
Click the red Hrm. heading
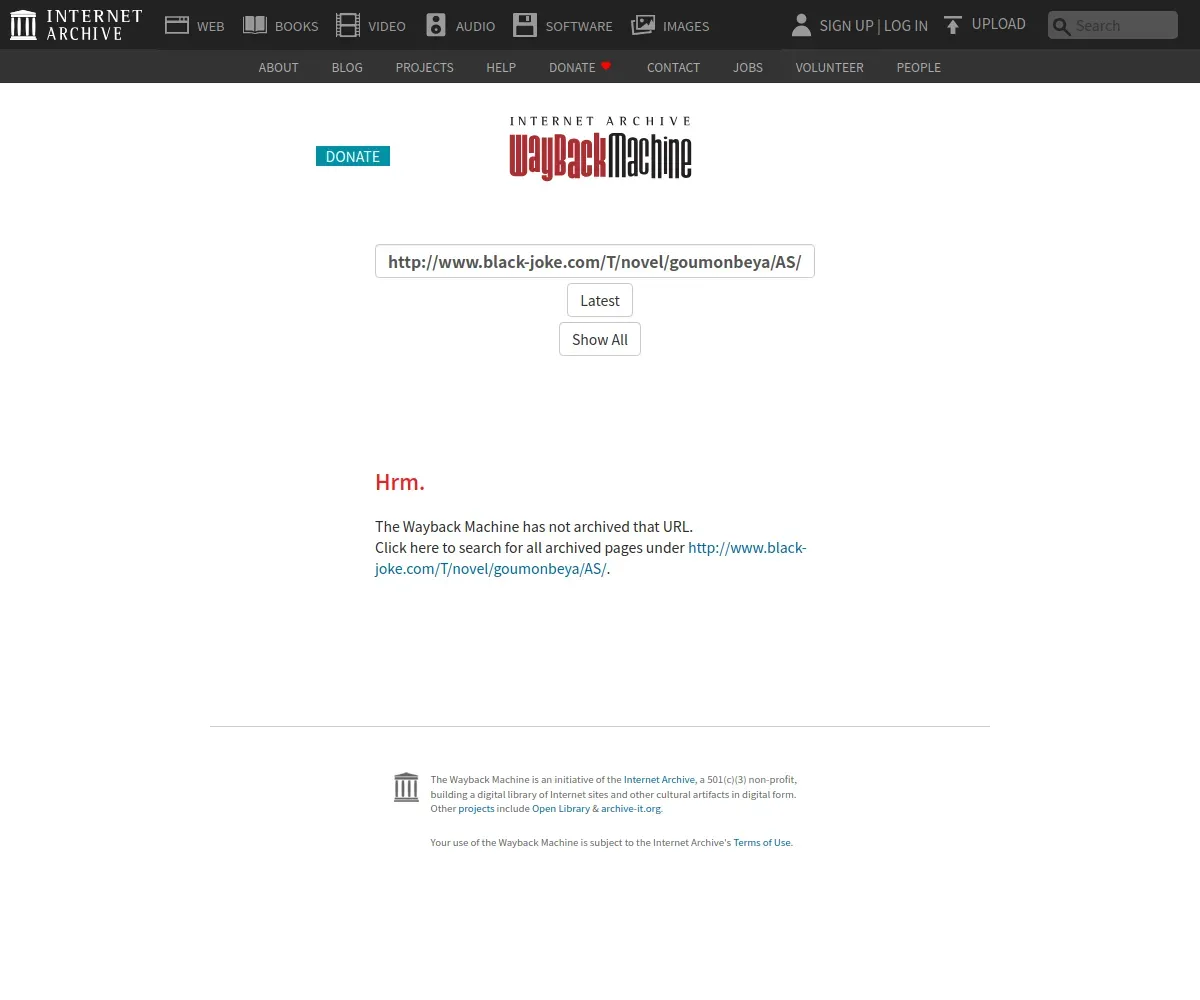coord(400,482)
